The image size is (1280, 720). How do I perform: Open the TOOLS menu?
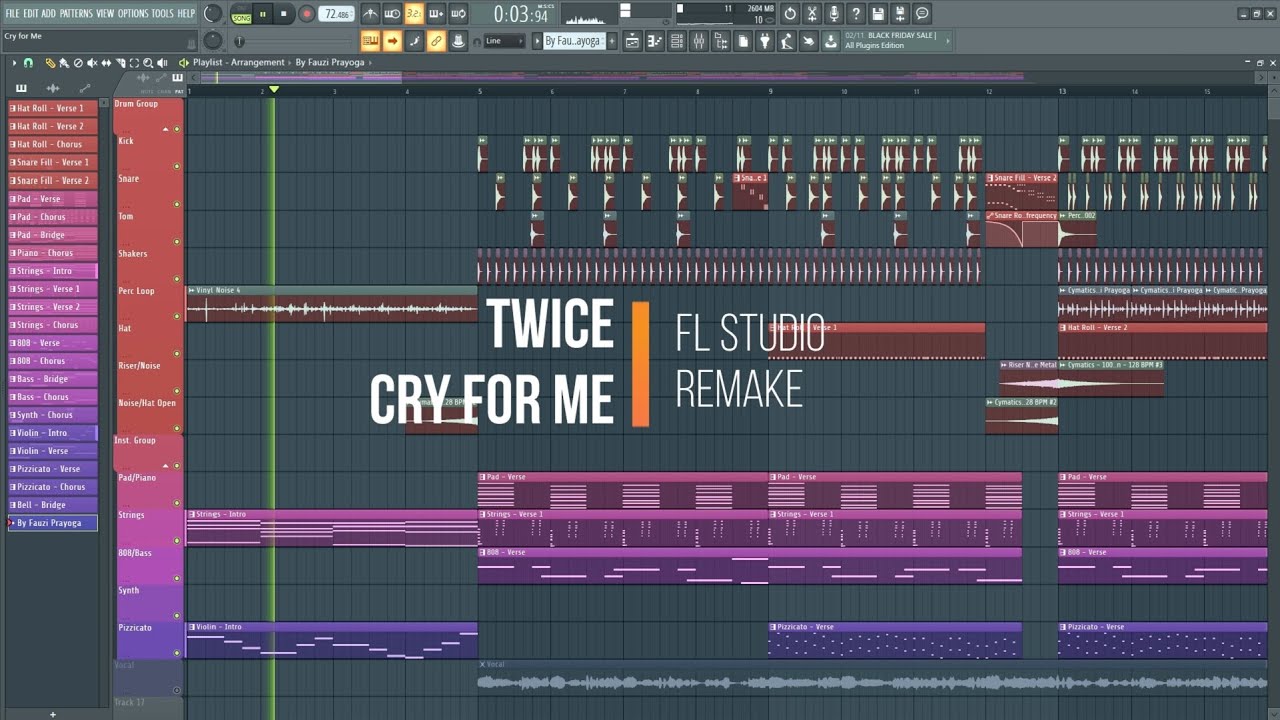pyautogui.click(x=162, y=13)
